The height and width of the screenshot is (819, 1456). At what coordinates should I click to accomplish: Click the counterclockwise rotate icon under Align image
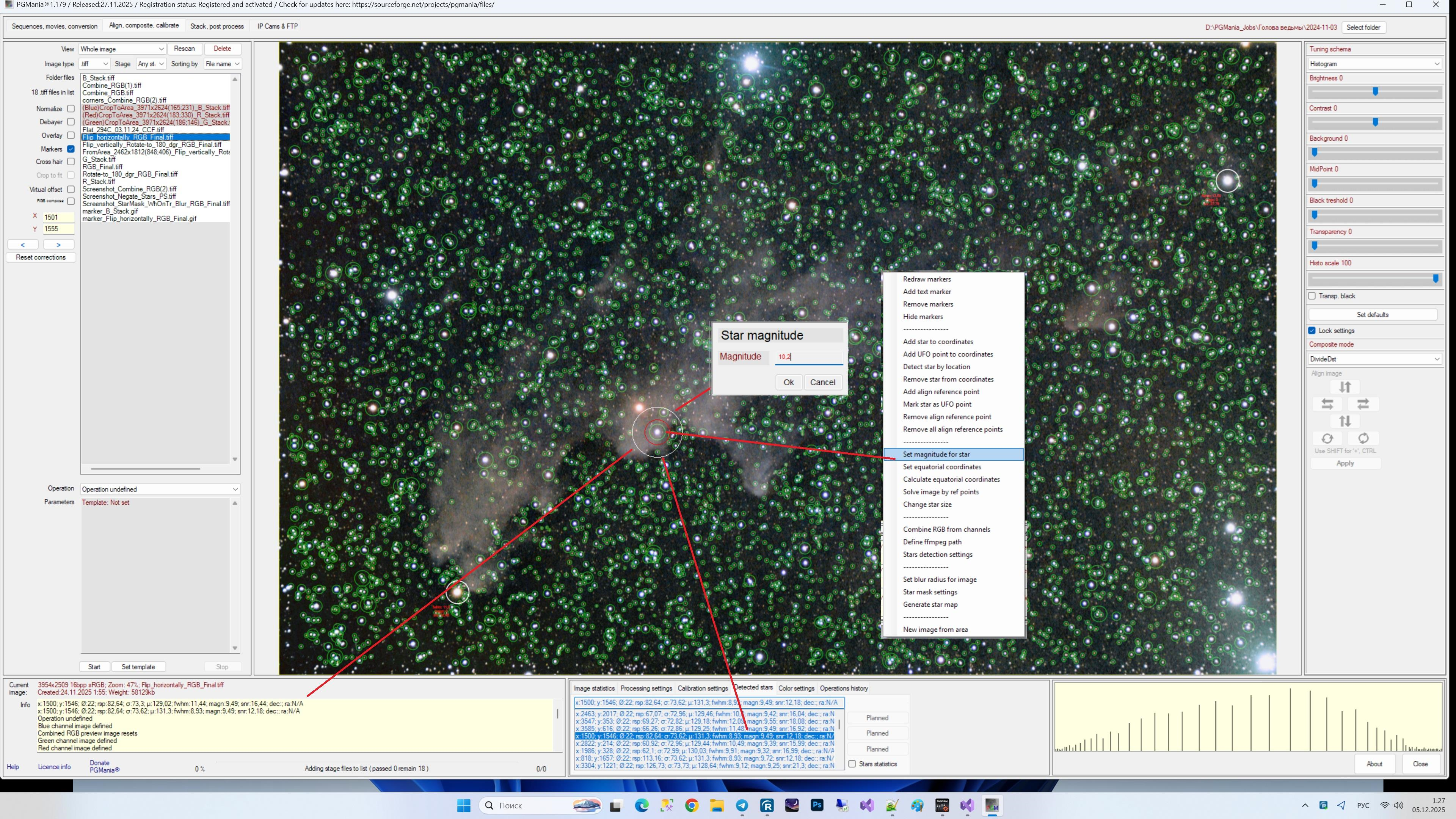coord(1327,439)
